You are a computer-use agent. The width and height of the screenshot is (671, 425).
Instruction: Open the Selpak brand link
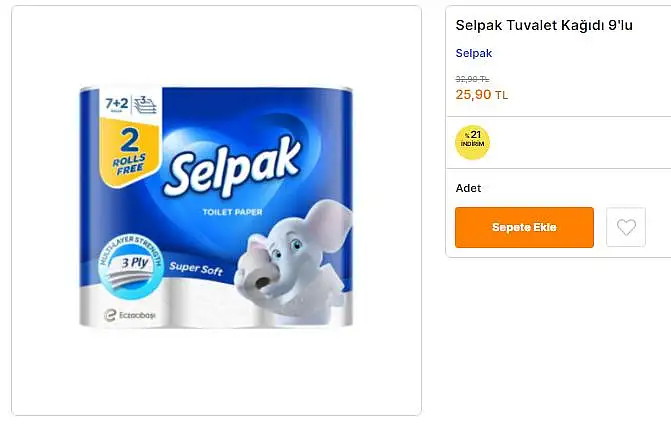click(x=474, y=53)
